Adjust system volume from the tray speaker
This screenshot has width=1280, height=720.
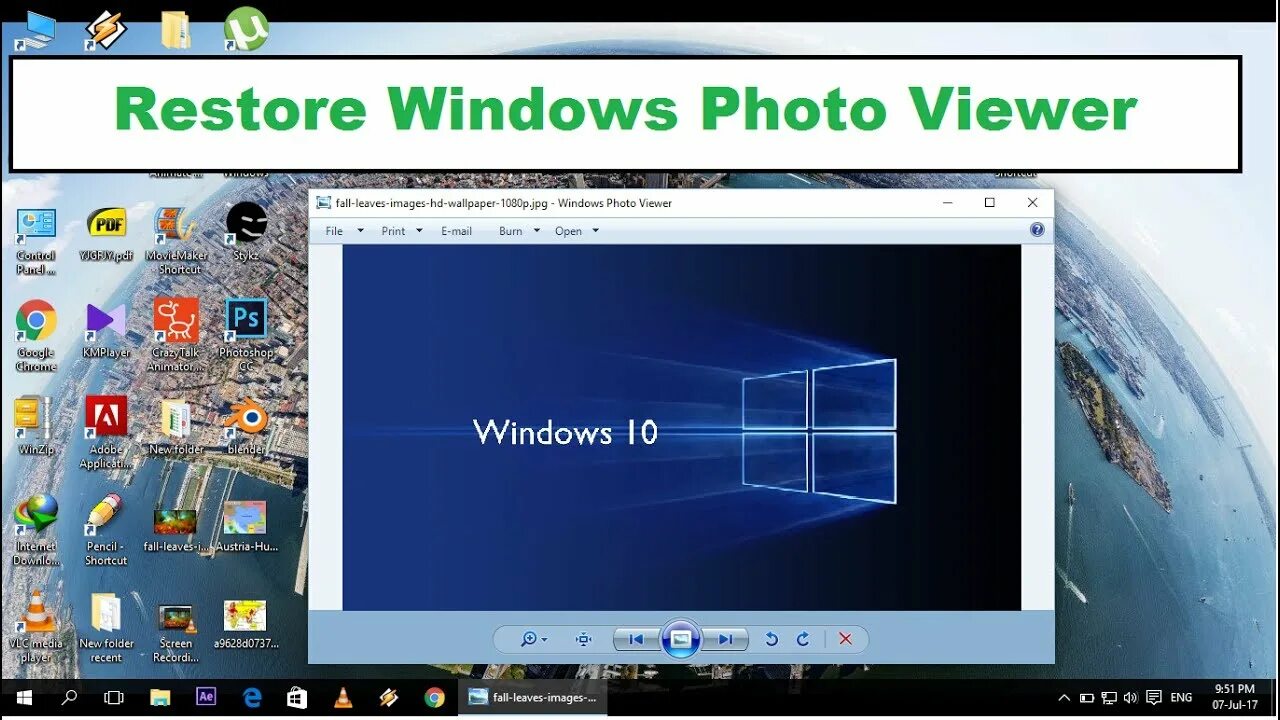click(1130, 697)
